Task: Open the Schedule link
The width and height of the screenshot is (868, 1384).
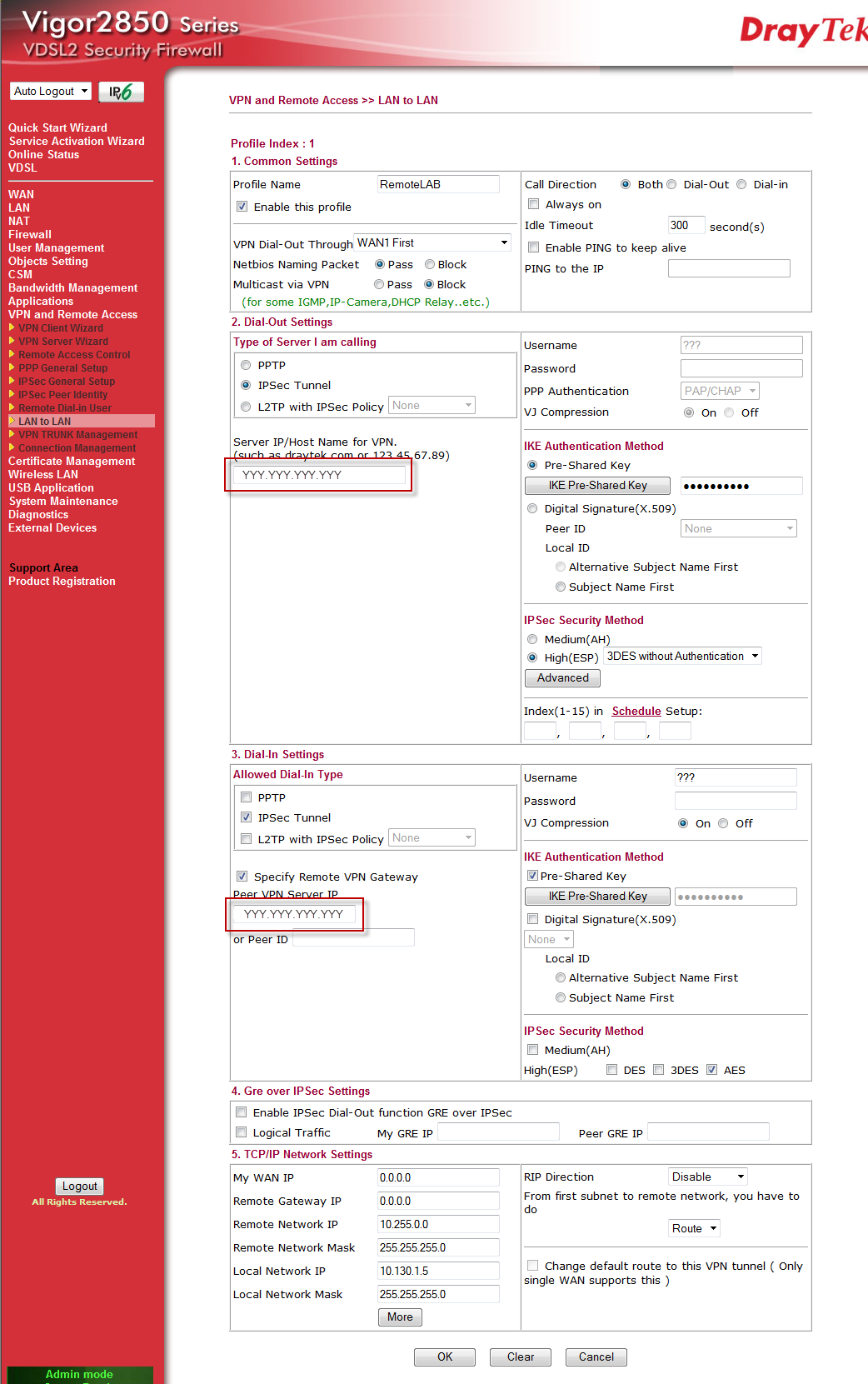Action: pyautogui.click(x=636, y=711)
